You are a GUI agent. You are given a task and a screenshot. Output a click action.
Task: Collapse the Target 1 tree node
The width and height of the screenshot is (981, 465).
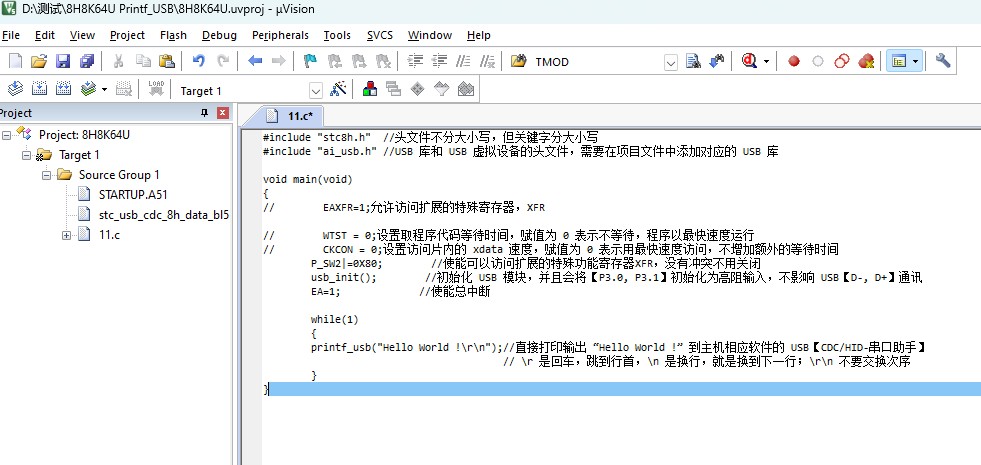click(x=26, y=155)
